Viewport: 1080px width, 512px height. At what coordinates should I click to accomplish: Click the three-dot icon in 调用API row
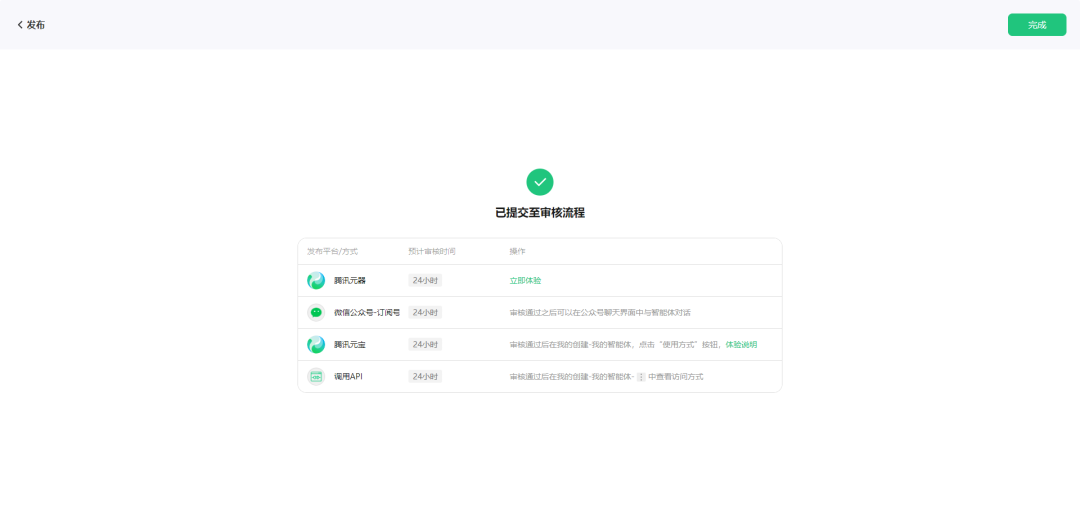click(641, 377)
